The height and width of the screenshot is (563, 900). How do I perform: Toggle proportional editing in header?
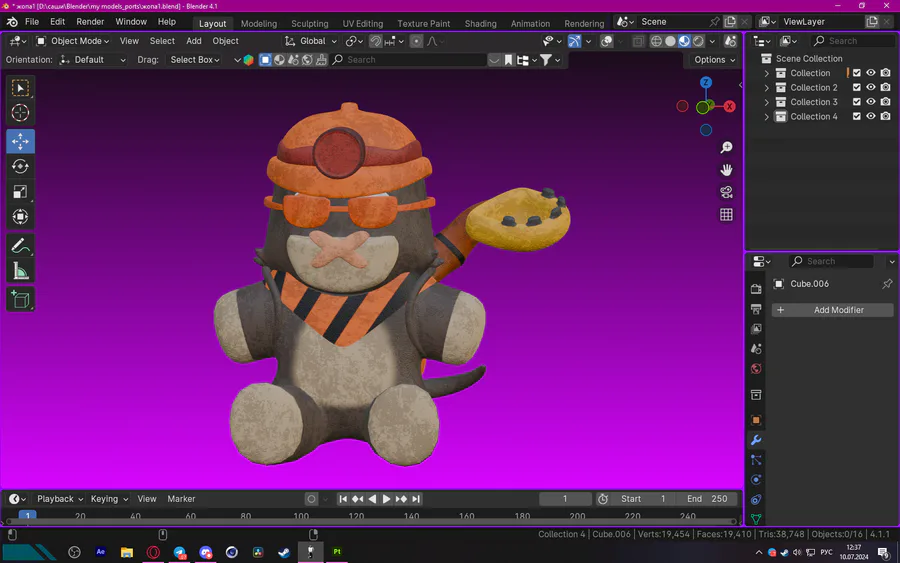[417, 41]
